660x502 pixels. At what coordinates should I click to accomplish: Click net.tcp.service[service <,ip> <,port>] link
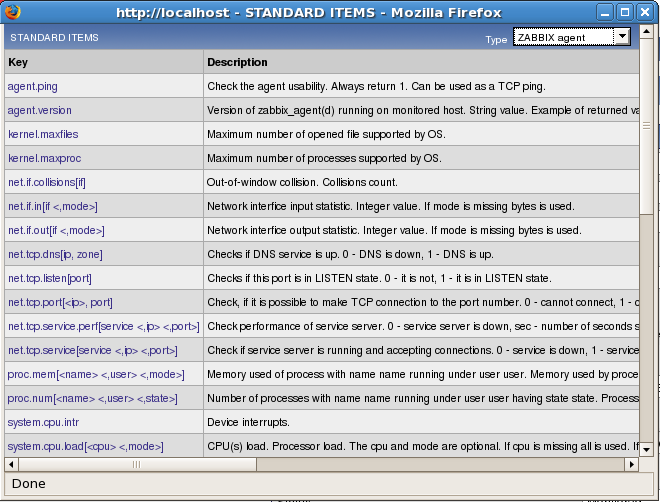[93, 350]
